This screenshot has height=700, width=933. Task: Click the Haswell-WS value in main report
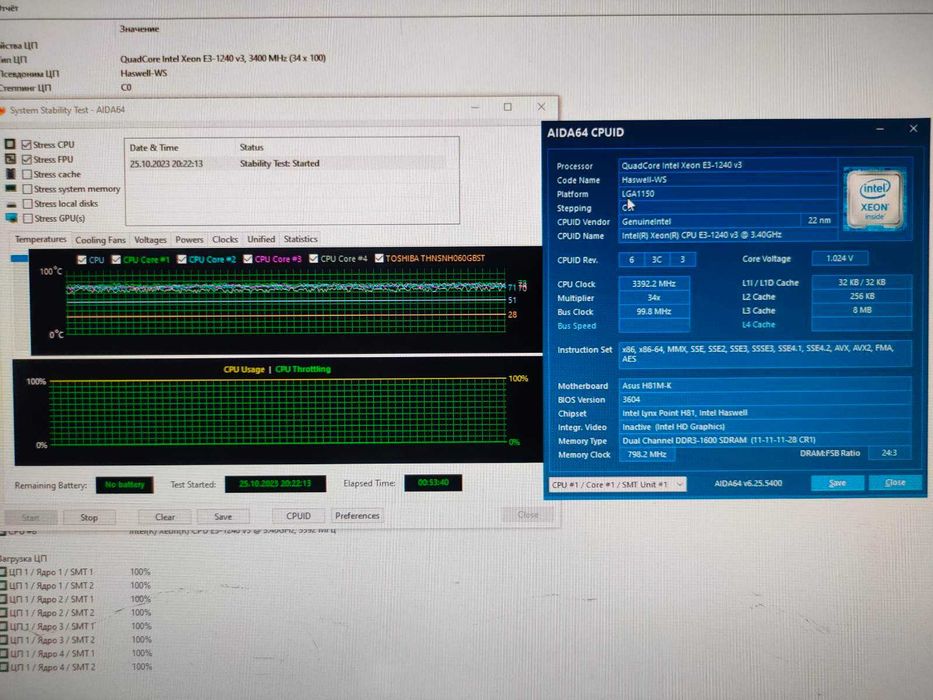[143, 73]
